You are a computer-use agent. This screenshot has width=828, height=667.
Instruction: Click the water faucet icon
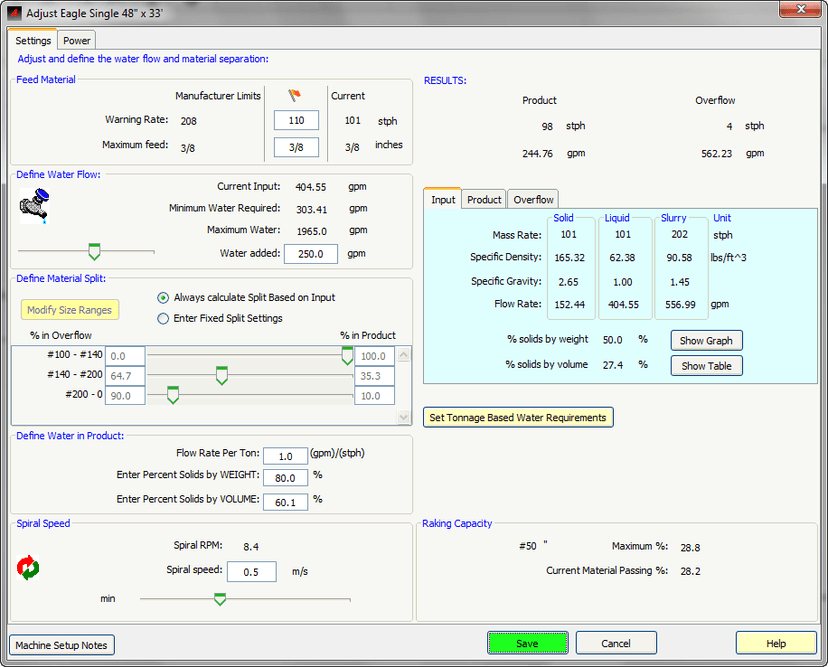(35, 207)
